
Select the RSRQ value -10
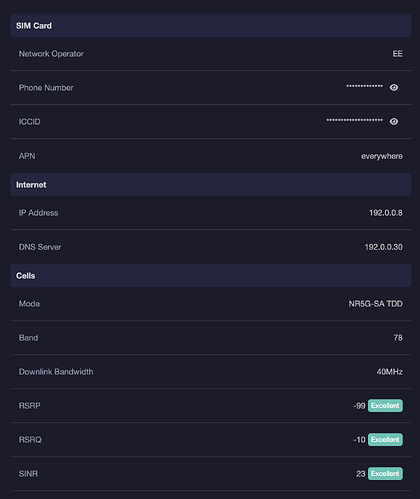tap(359, 440)
